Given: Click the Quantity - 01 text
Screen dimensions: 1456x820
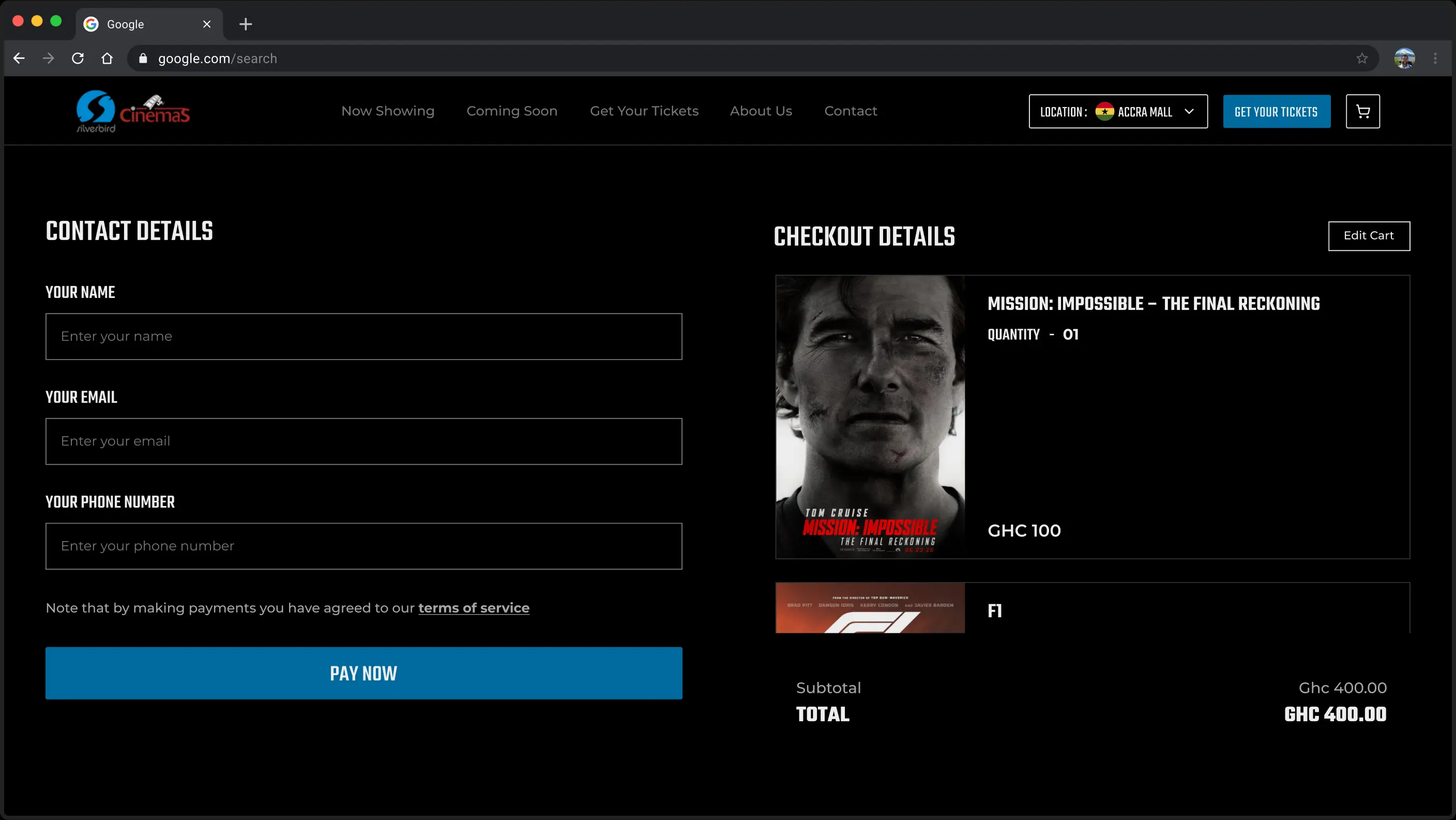Looking at the screenshot, I should pyautogui.click(x=1033, y=335).
